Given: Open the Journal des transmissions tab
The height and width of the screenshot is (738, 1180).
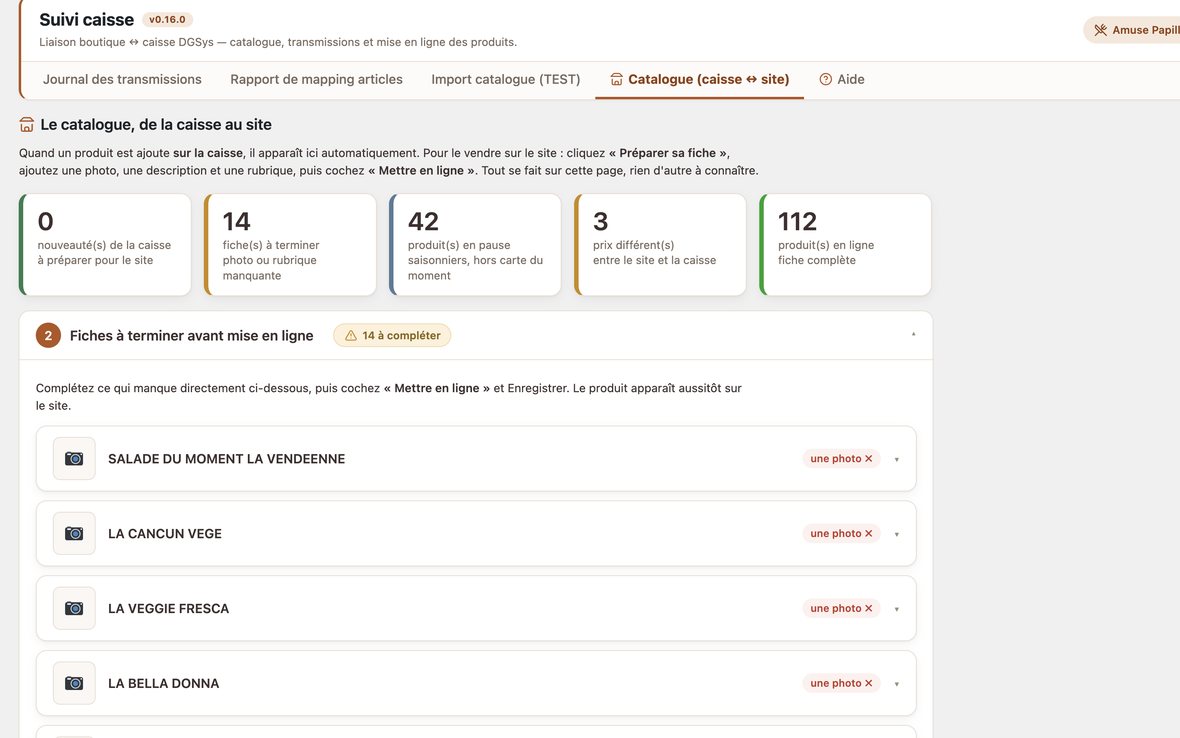Looking at the screenshot, I should tap(122, 79).
